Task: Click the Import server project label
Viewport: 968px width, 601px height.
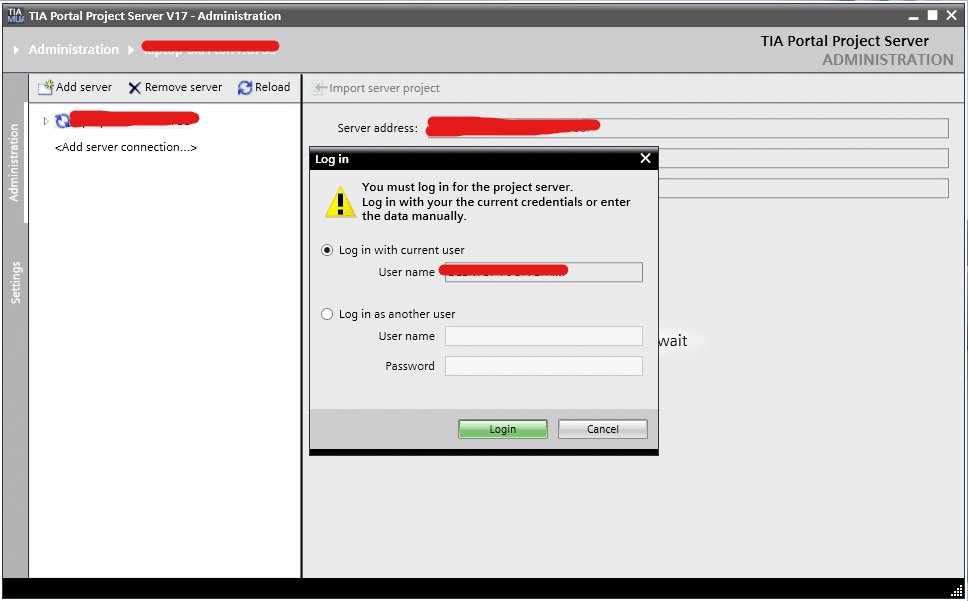Action: (x=384, y=88)
